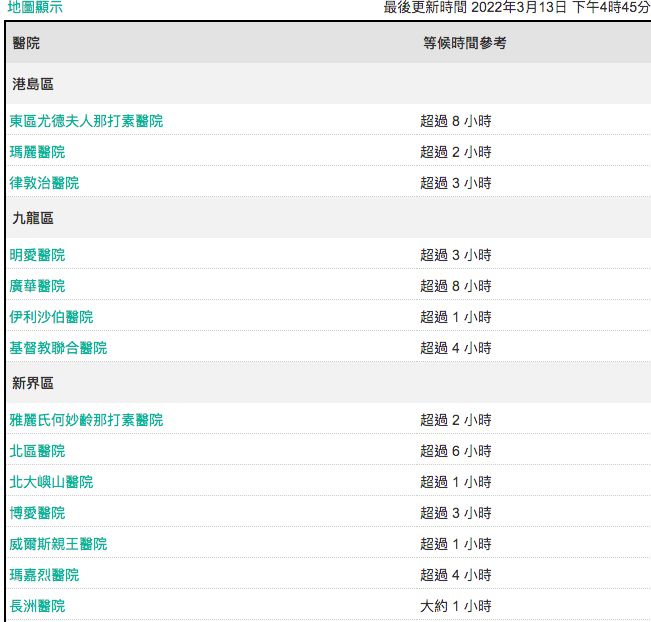
Task: Select the 港島區 section heading
Action: pyautogui.click(x=33, y=84)
